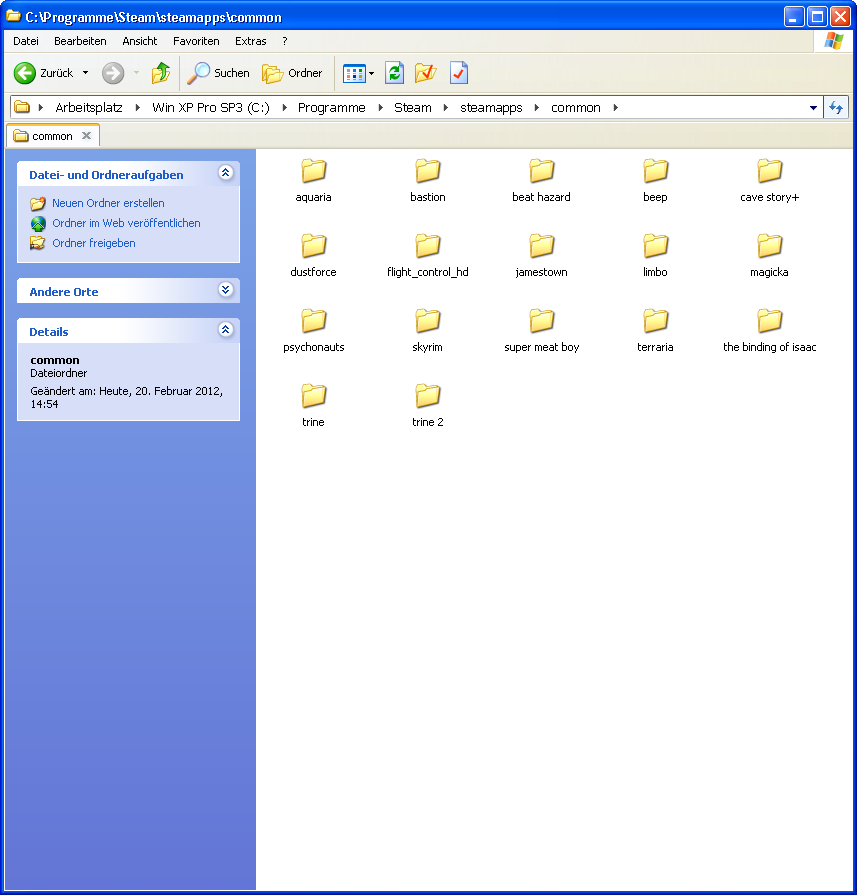
Task: Click the forward navigation arrow
Action: coord(113,73)
